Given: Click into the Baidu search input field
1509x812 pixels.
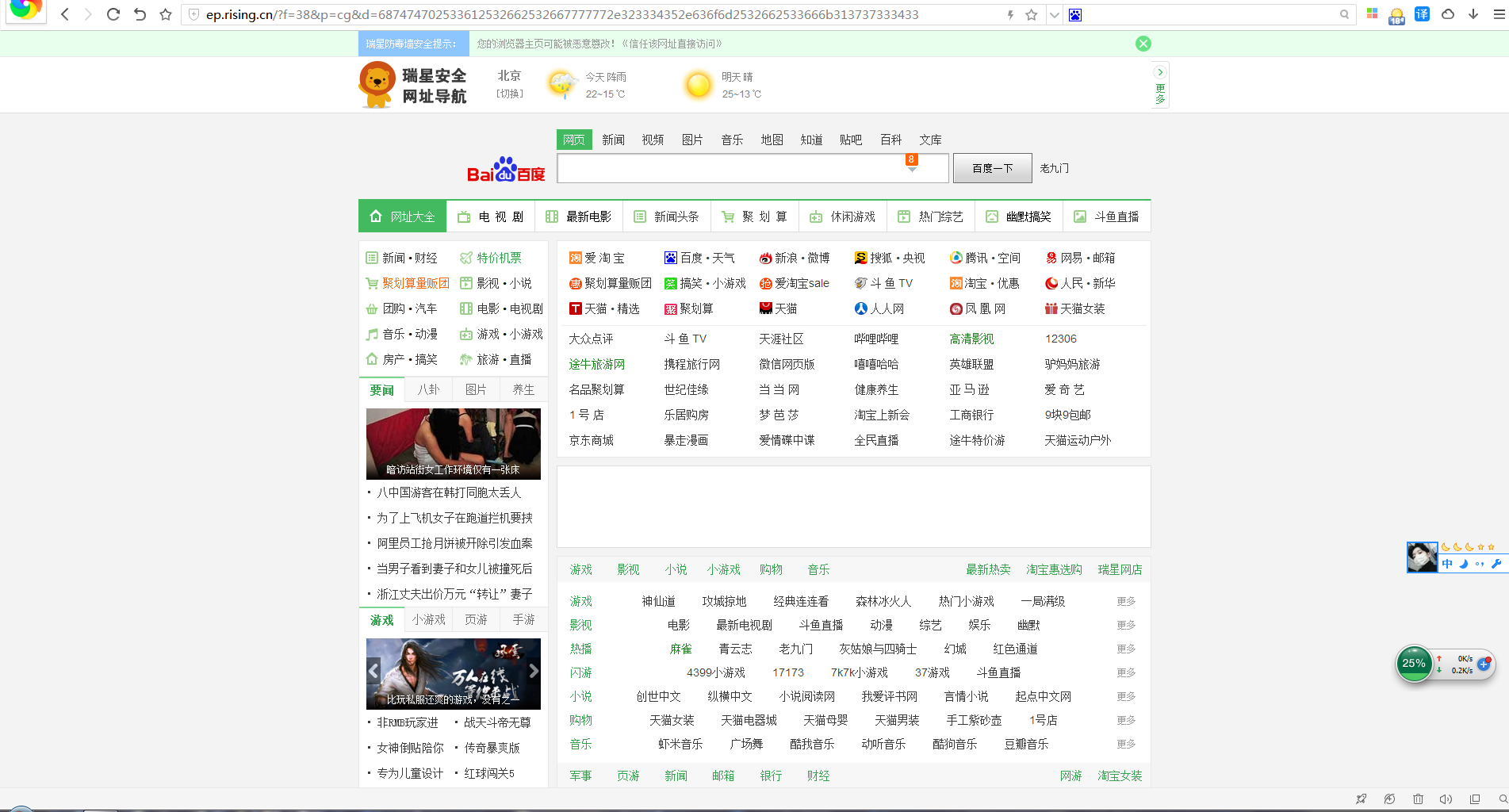Looking at the screenshot, I should (x=730, y=169).
